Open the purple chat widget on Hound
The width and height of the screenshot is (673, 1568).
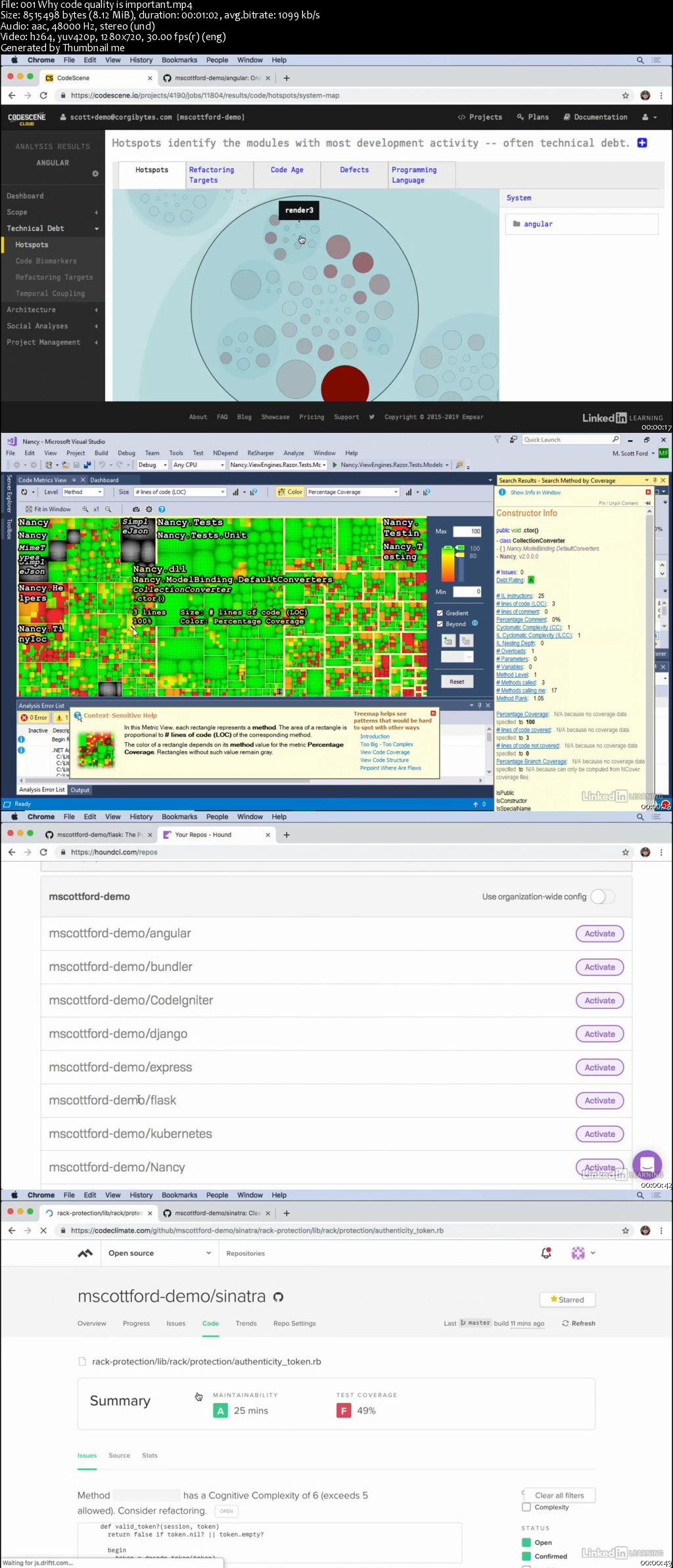647,1163
